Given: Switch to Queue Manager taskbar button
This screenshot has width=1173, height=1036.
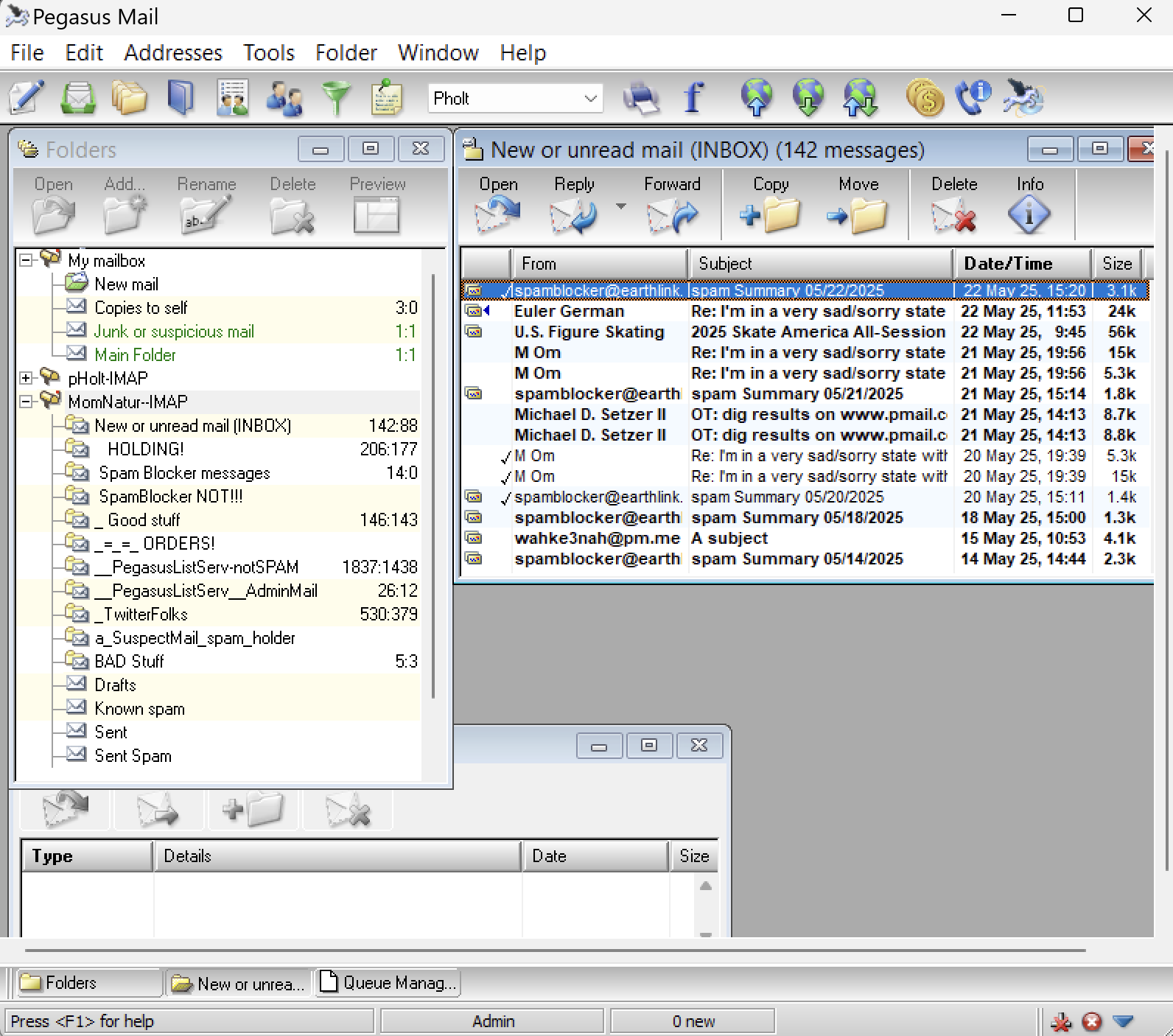Looking at the screenshot, I should 389,983.
